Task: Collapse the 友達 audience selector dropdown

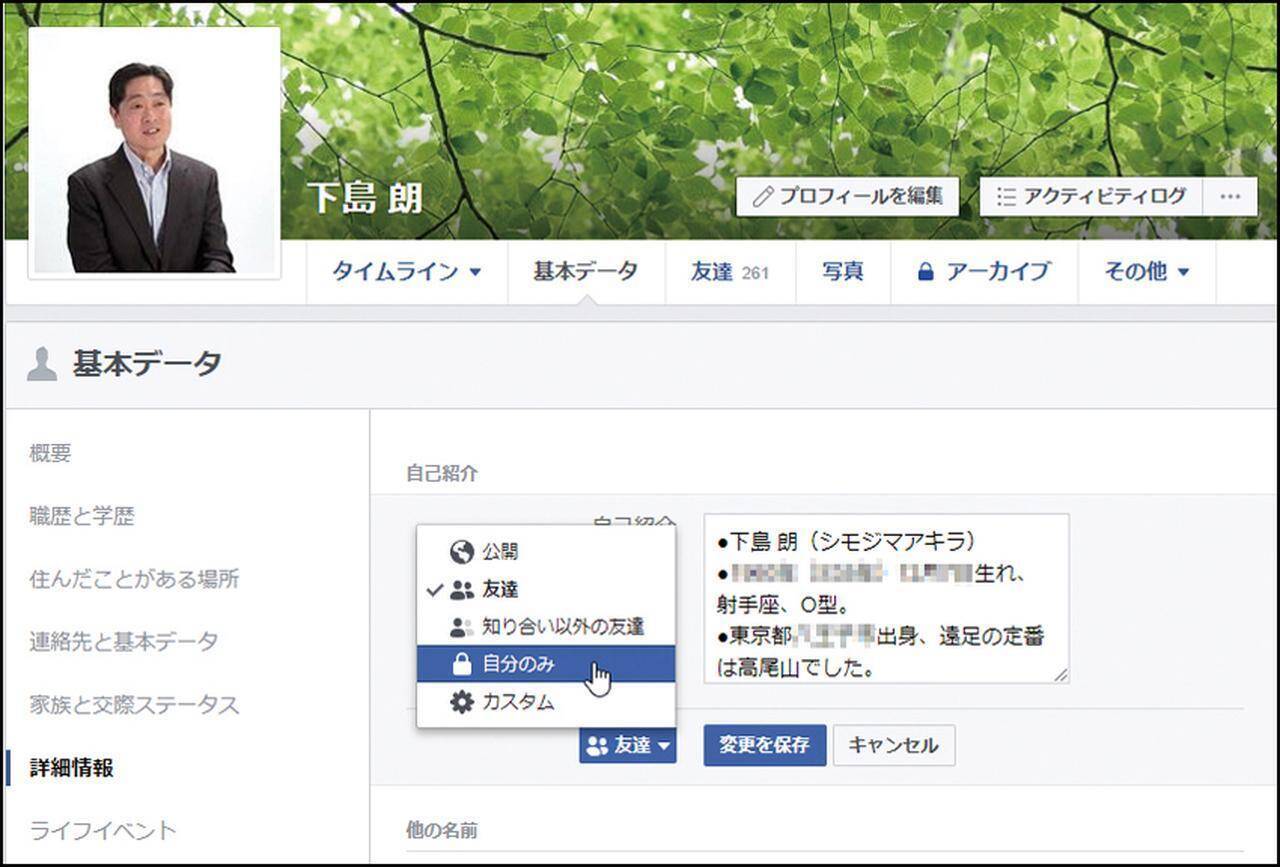Action: 627,746
